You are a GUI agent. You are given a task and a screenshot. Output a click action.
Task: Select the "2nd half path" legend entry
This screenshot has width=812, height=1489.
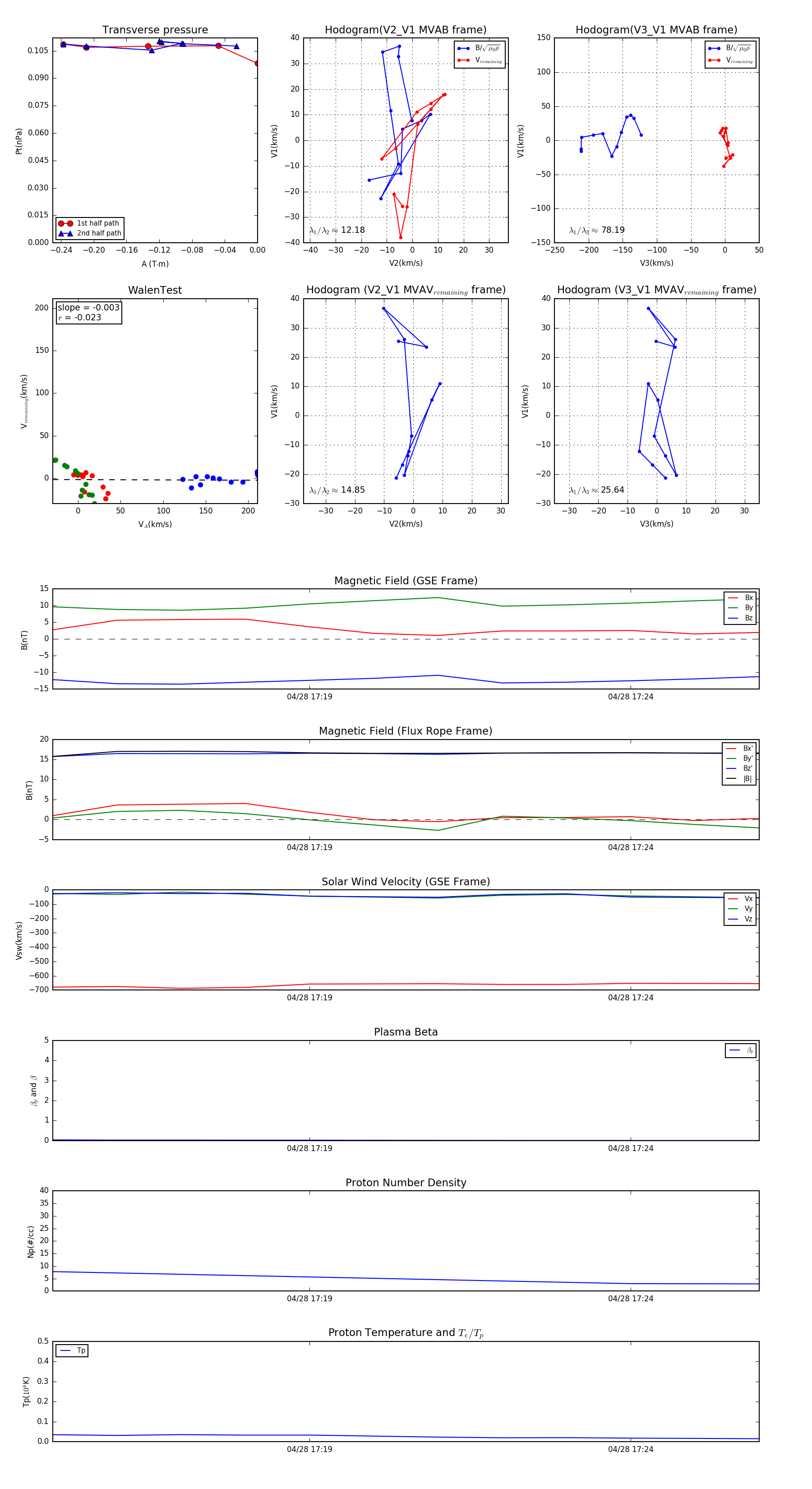[x=90, y=234]
